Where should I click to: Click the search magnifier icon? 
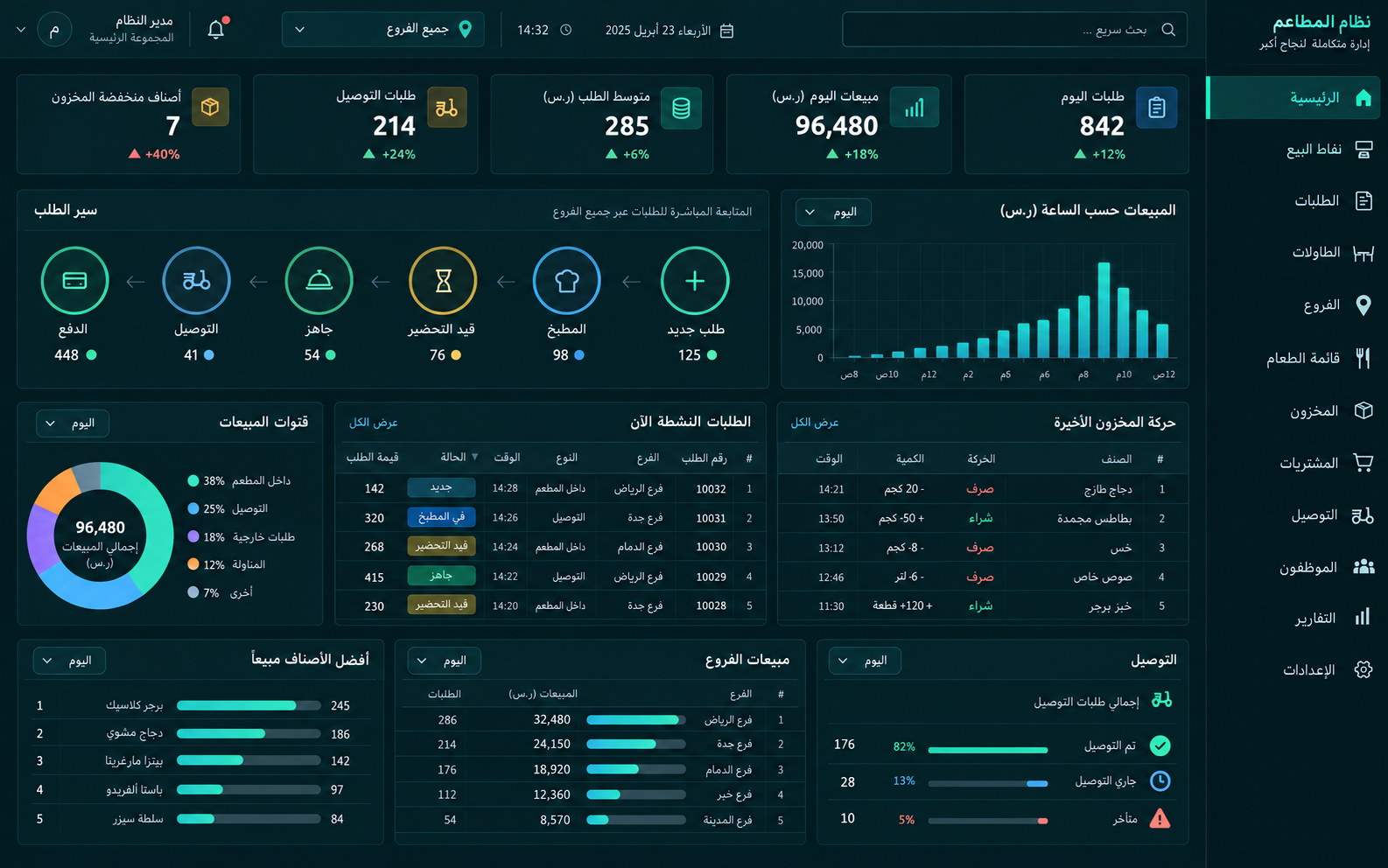[1168, 30]
